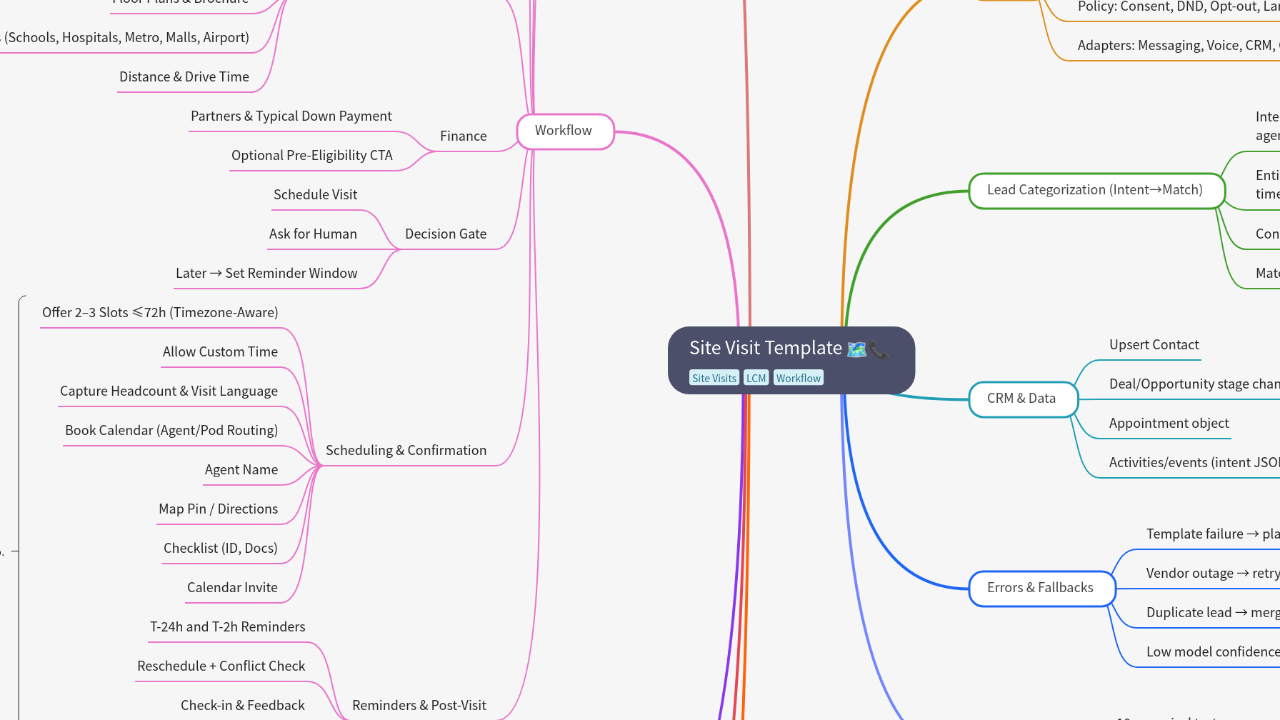Select the Site Visit Template central node

tap(791, 360)
